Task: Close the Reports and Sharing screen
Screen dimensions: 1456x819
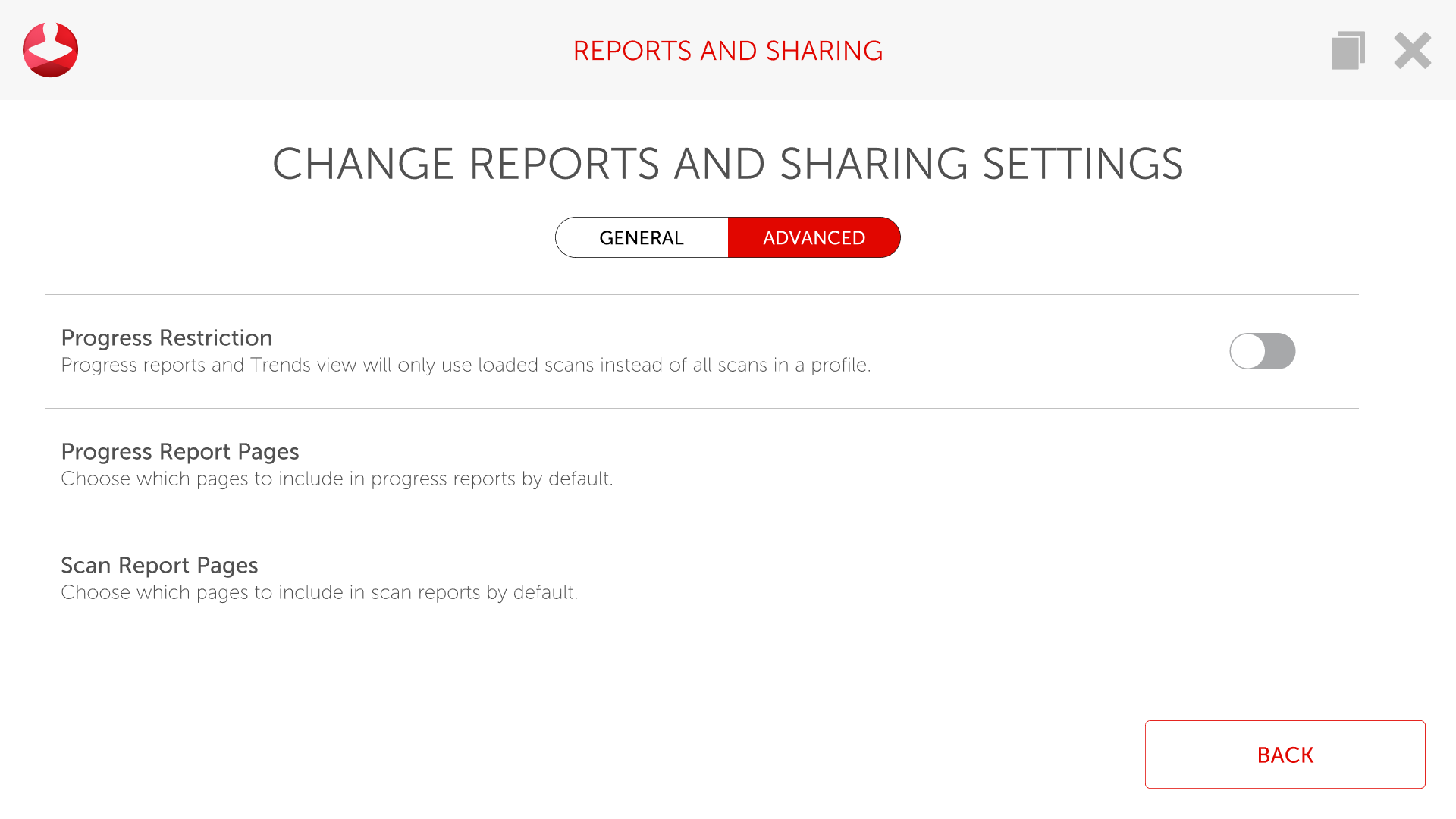Action: (1412, 50)
